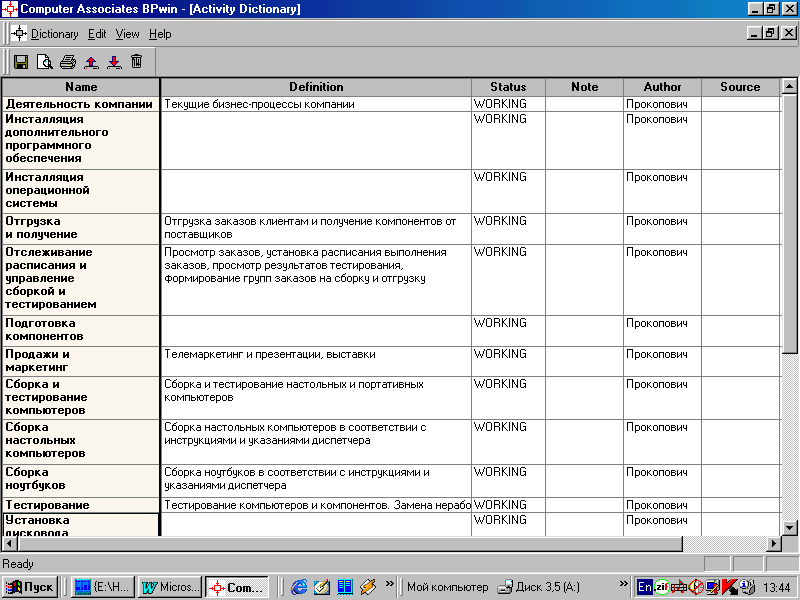800x600 pixels.
Task: Select the Отгрузка и получение name cell
Action: pyautogui.click(x=81, y=229)
